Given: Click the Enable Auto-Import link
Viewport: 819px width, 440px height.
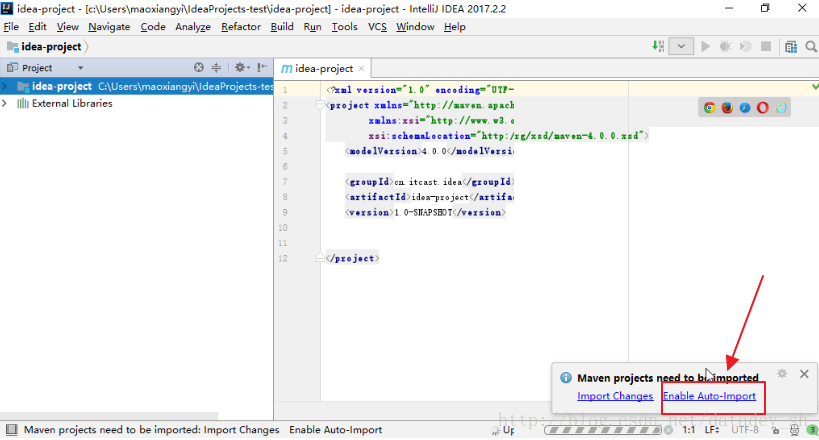Looking at the screenshot, I should pyautogui.click(x=709, y=396).
